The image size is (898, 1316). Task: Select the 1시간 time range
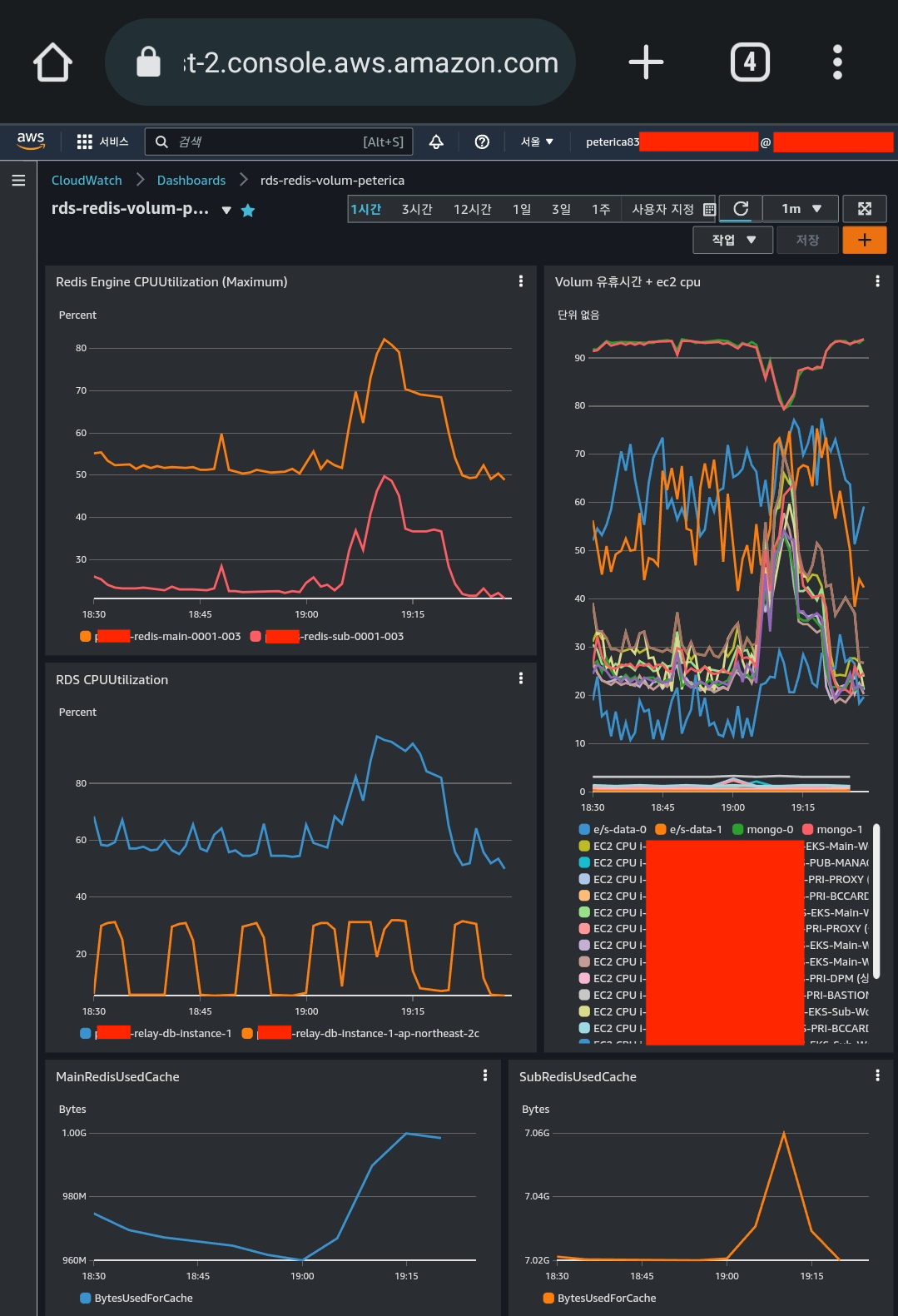coord(366,209)
